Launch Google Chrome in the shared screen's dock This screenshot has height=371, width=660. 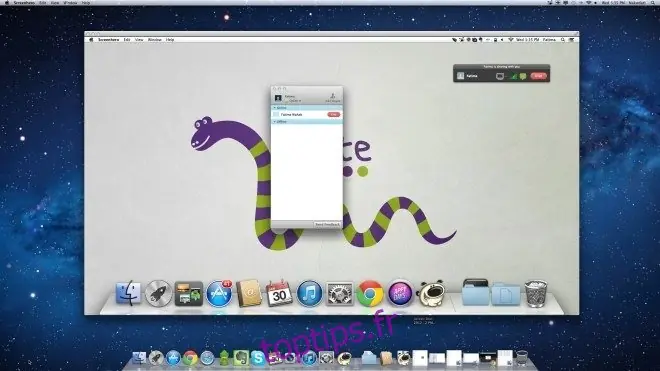point(370,293)
